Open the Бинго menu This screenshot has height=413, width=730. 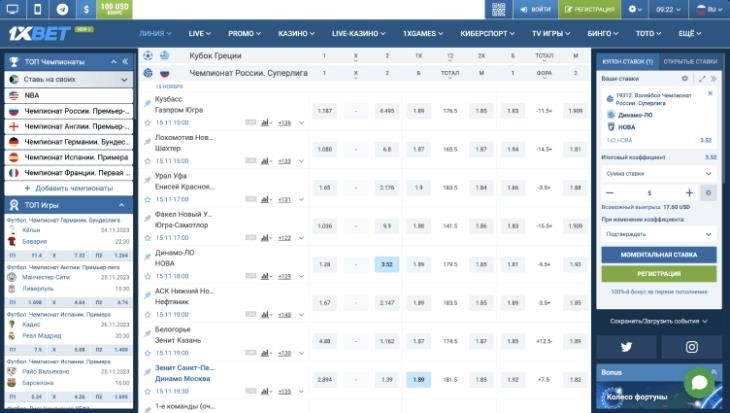[603, 34]
